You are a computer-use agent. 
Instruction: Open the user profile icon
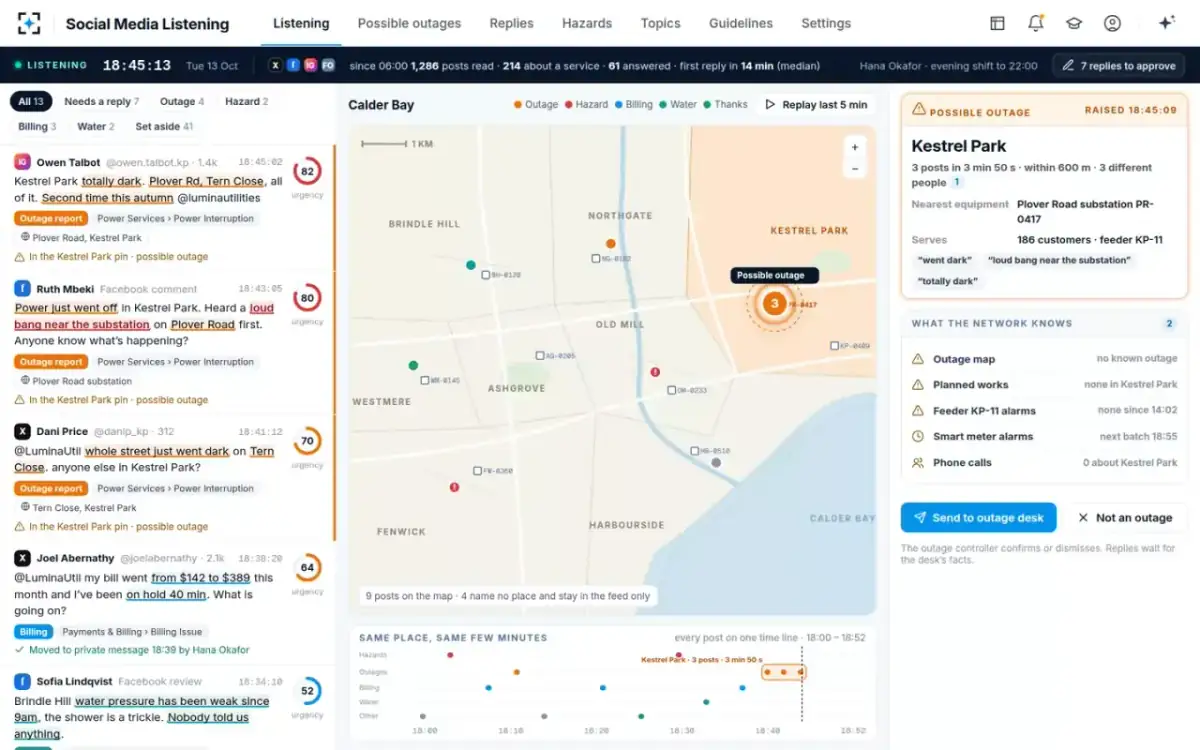point(1112,23)
